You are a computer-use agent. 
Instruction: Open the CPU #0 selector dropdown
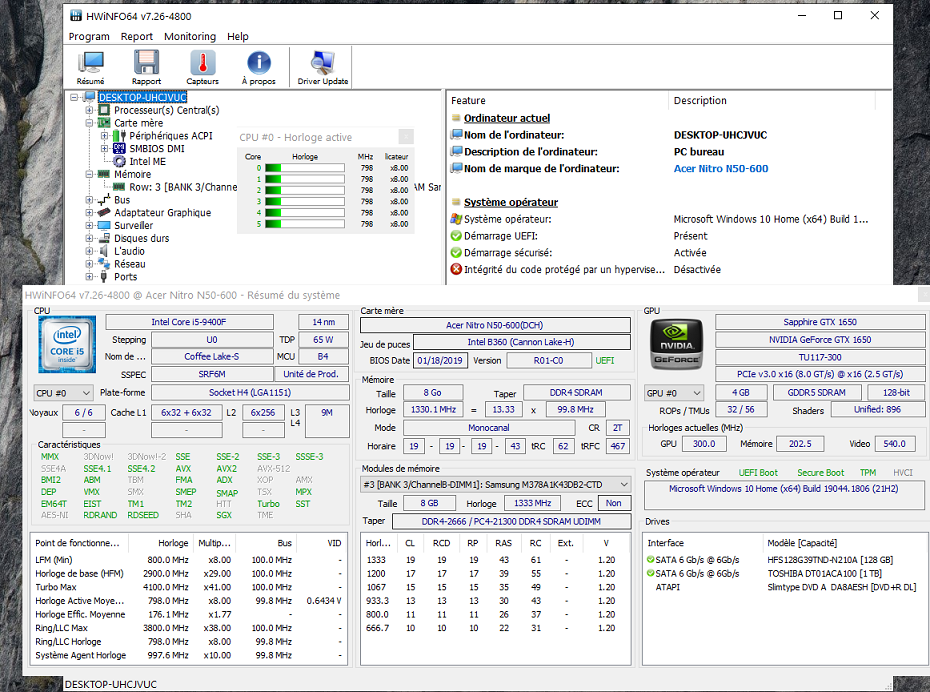(63, 393)
